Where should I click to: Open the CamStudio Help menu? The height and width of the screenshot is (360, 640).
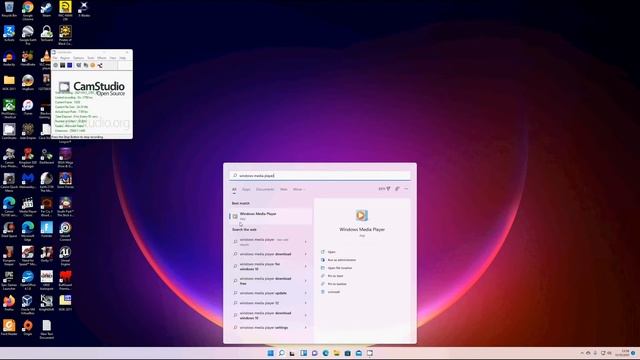[122, 58]
